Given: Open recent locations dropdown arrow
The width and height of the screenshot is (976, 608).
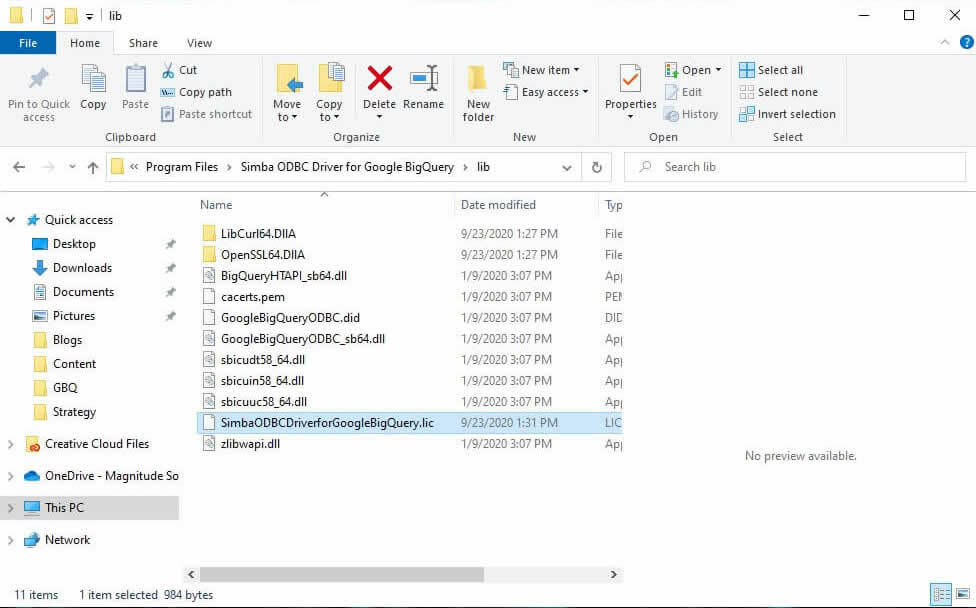Looking at the screenshot, I should coord(72,167).
